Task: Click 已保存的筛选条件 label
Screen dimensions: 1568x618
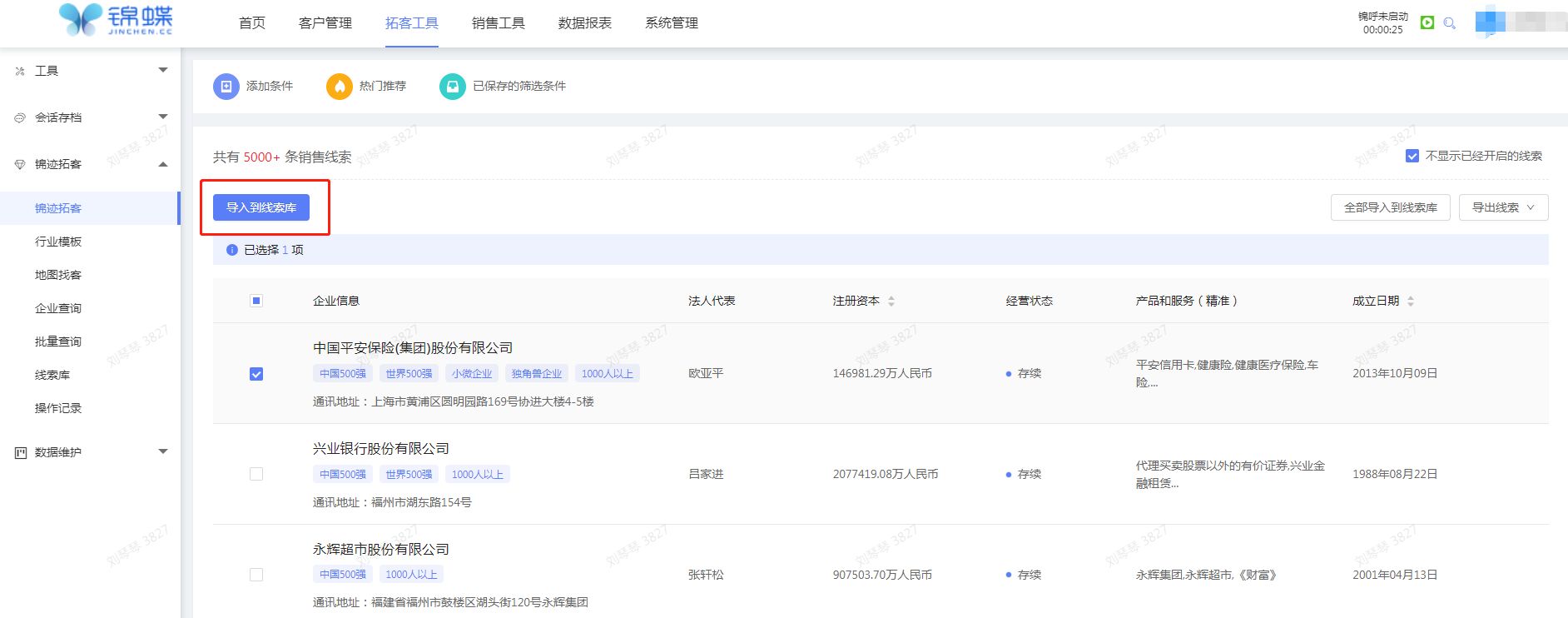Action: click(x=519, y=87)
